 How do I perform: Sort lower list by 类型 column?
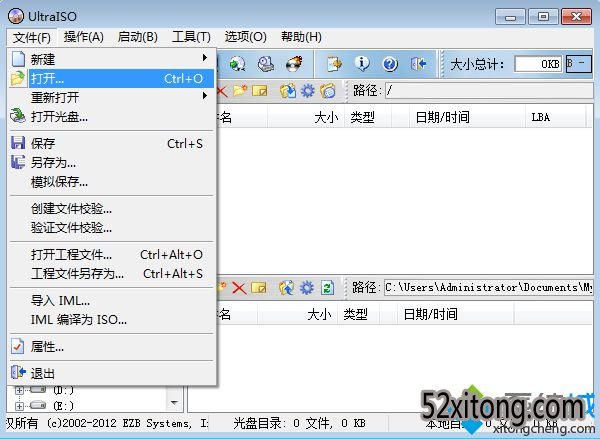click(358, 315)
